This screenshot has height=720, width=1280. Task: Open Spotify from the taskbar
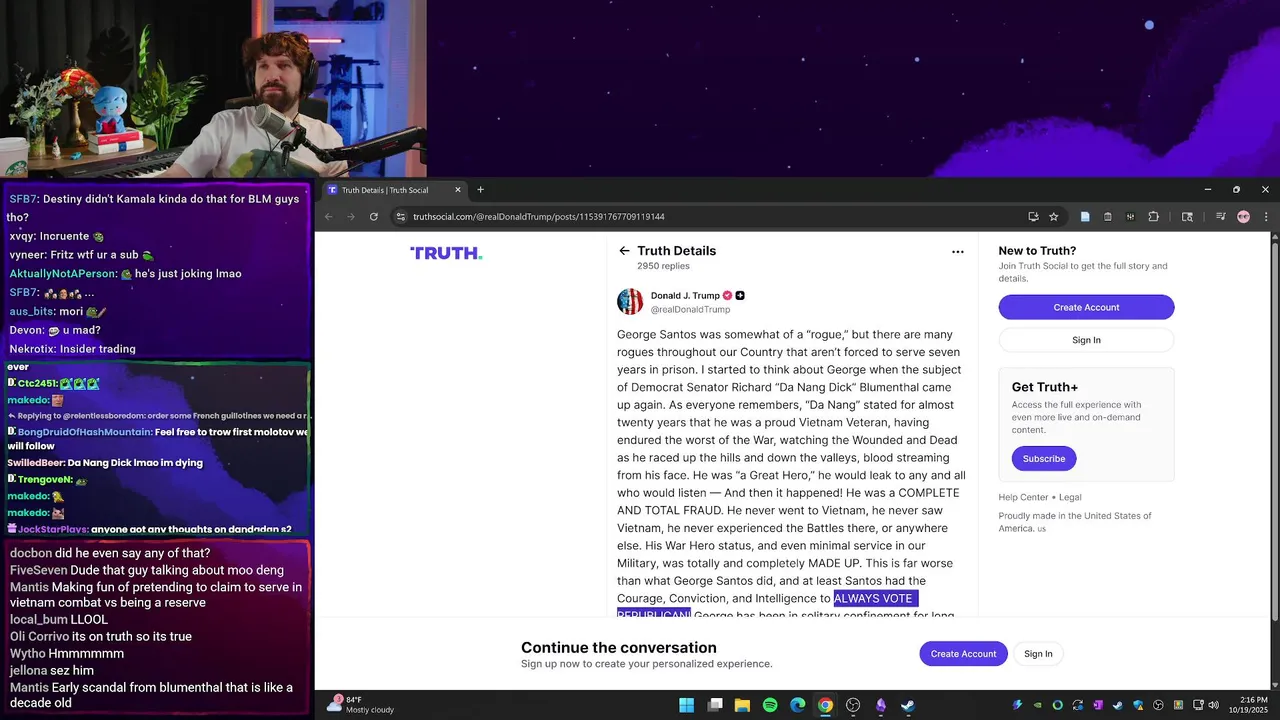770,705
